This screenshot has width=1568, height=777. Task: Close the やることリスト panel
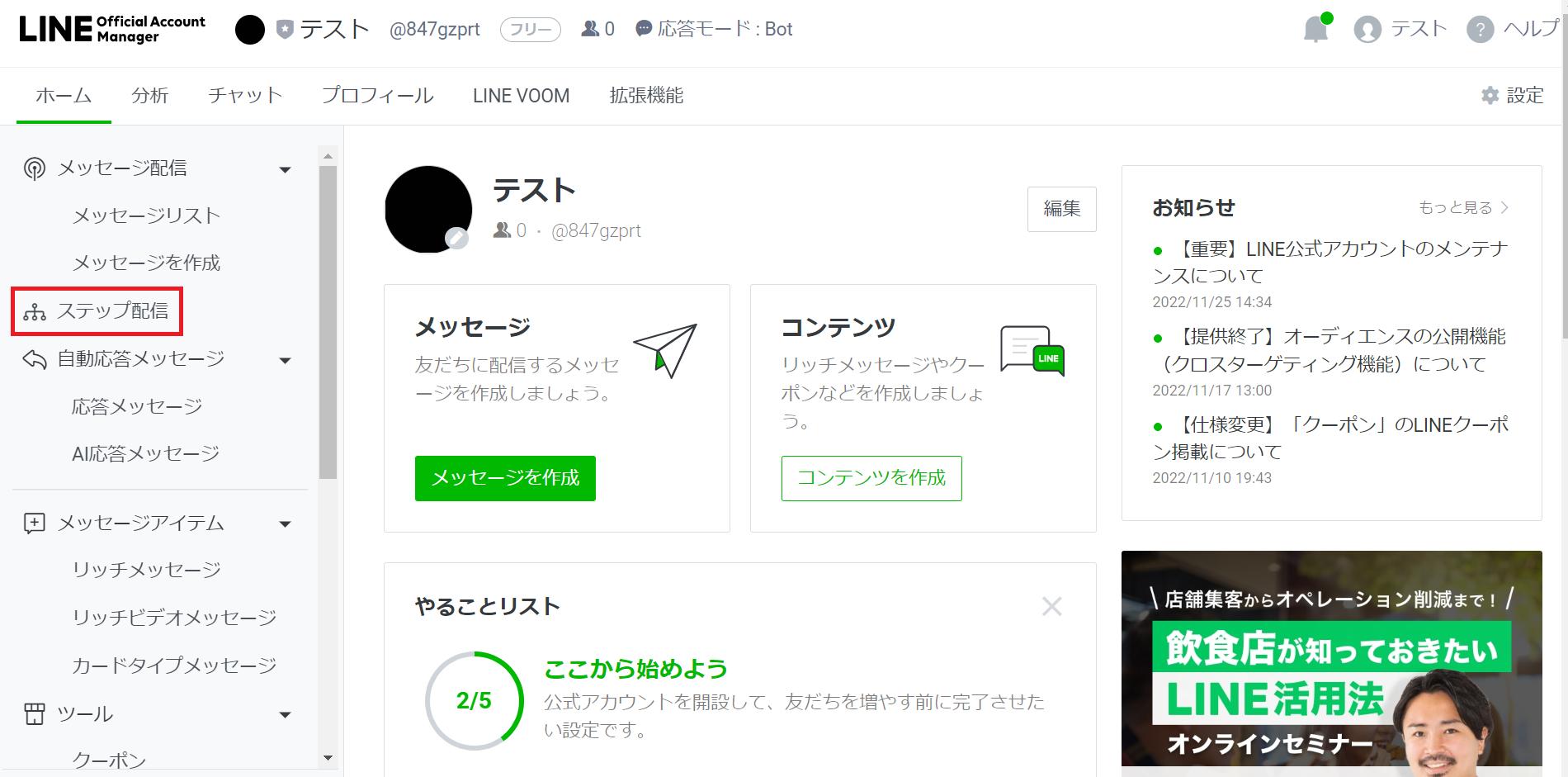click(1051, 607)
